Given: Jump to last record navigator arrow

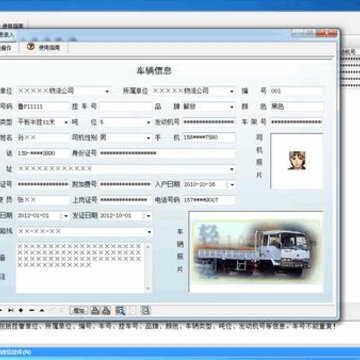Looking at the screenshot, I should point(11,310).
